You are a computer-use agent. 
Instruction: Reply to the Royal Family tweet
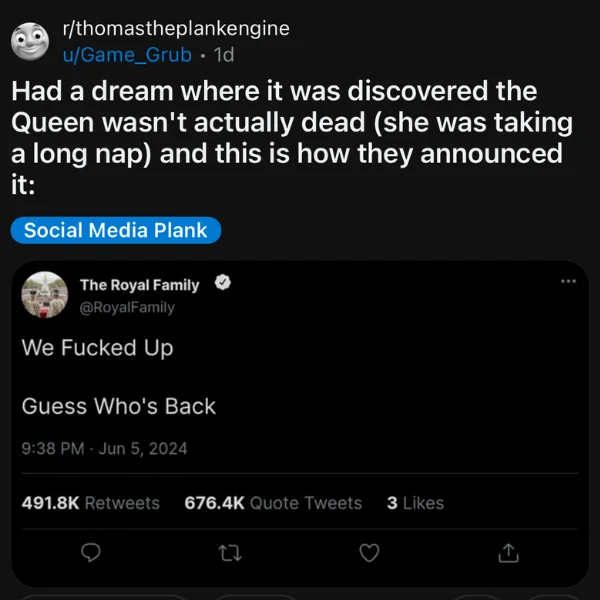click(90, 552)
